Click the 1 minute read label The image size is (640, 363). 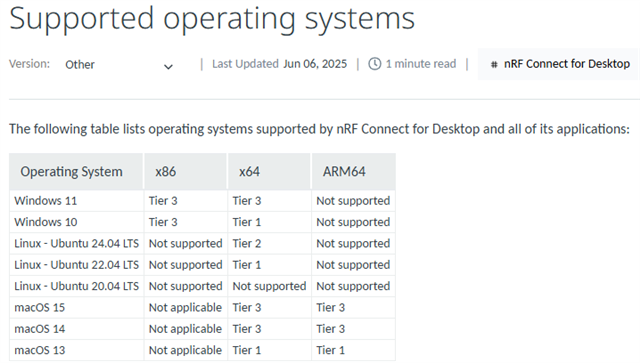pos(421,64)
